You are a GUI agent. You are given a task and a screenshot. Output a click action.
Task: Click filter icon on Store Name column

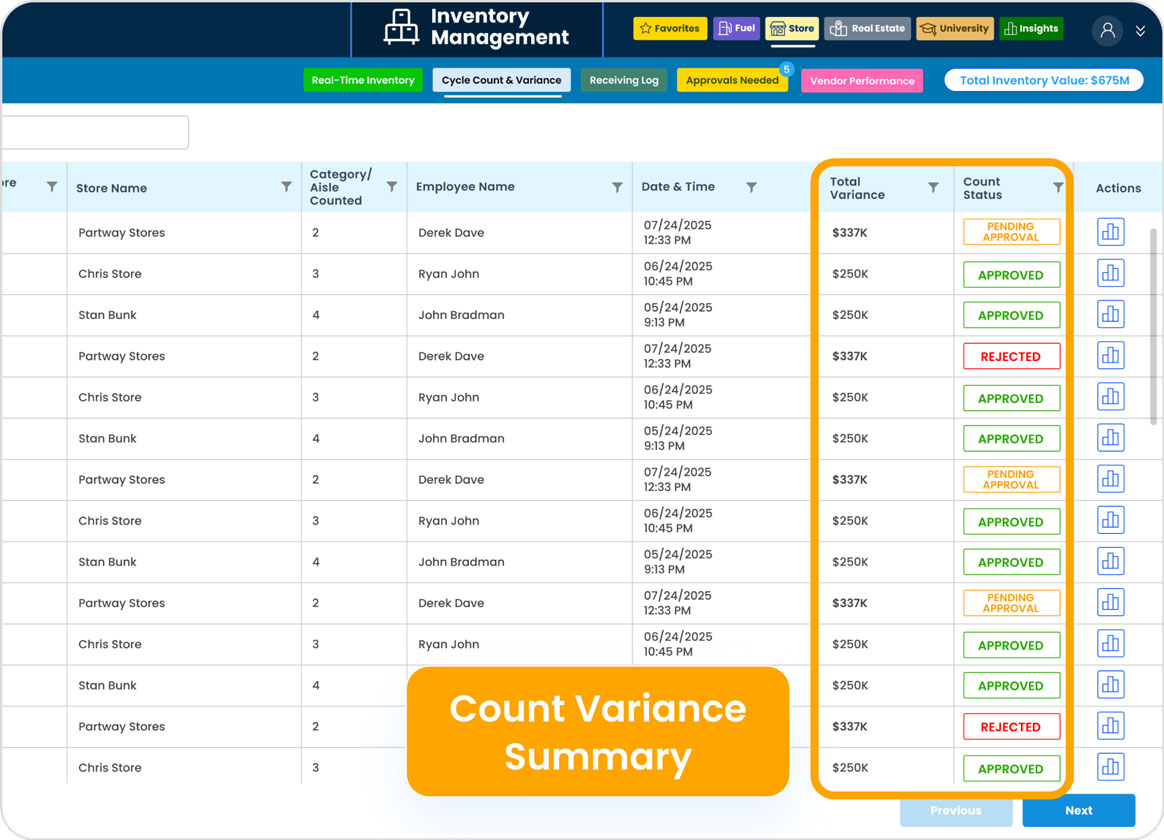(287, 187)
